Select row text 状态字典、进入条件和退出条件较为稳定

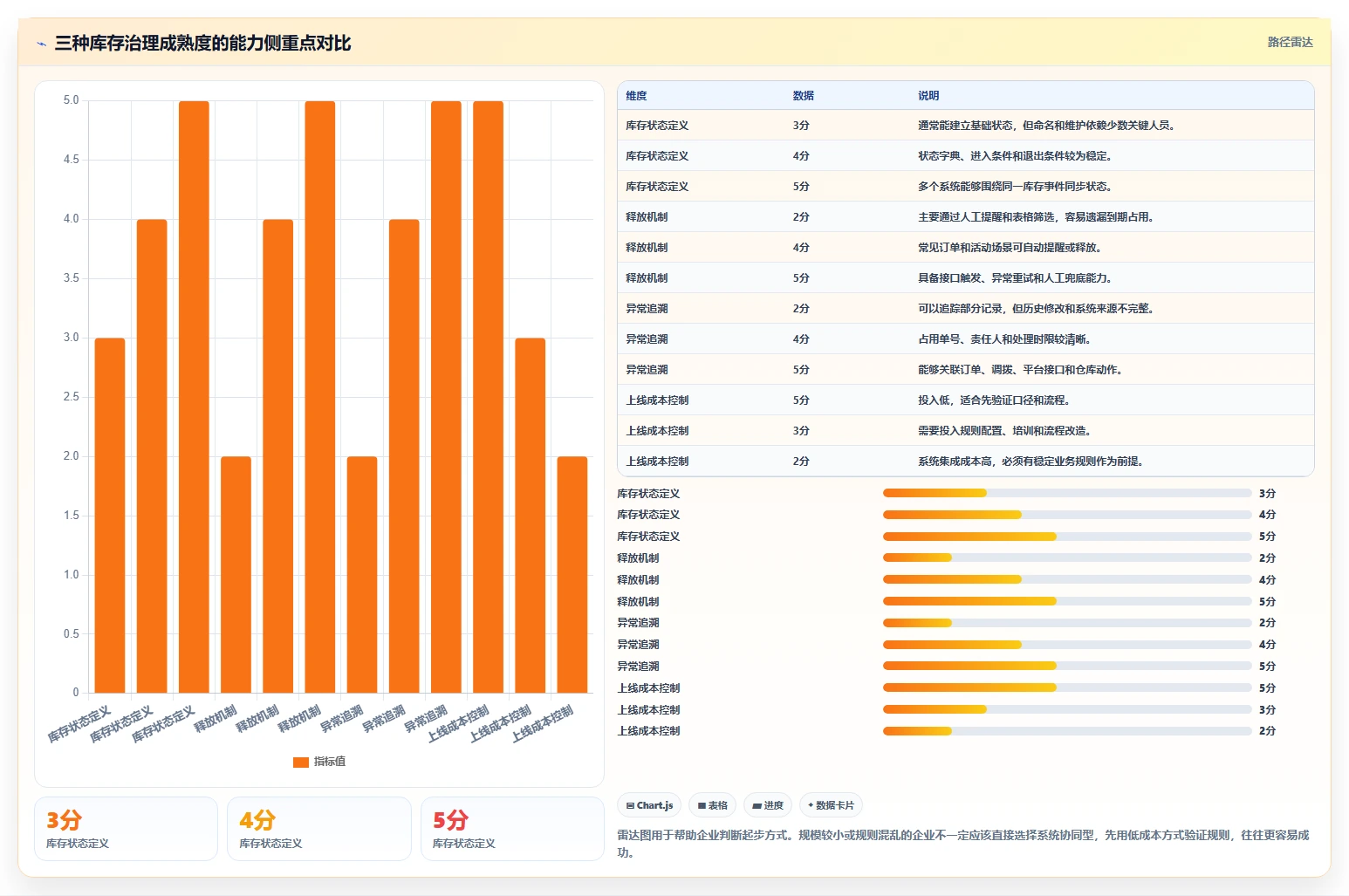click(x=1017, y=156)
